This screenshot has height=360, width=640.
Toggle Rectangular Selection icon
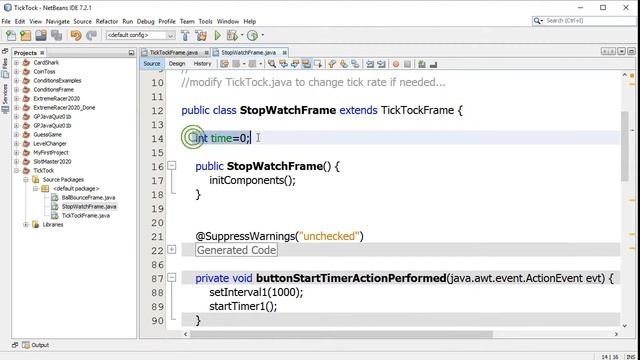(318, 64)
